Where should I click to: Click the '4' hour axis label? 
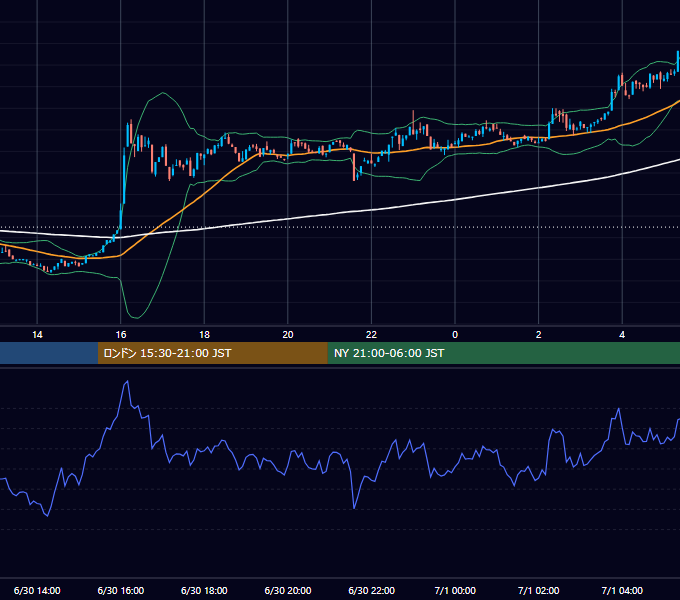click(x=622, y=335)
